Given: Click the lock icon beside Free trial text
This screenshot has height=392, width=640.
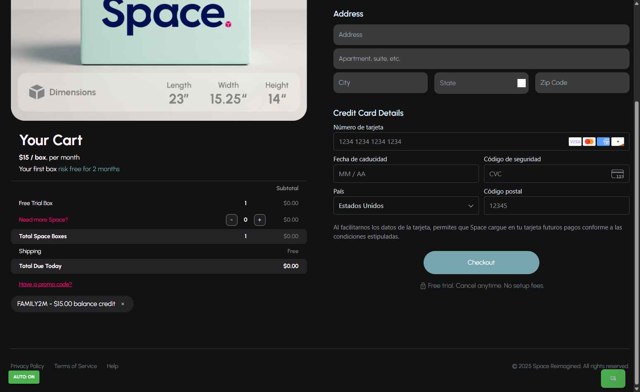Looking at the screenshot, I should coord(423,286).
